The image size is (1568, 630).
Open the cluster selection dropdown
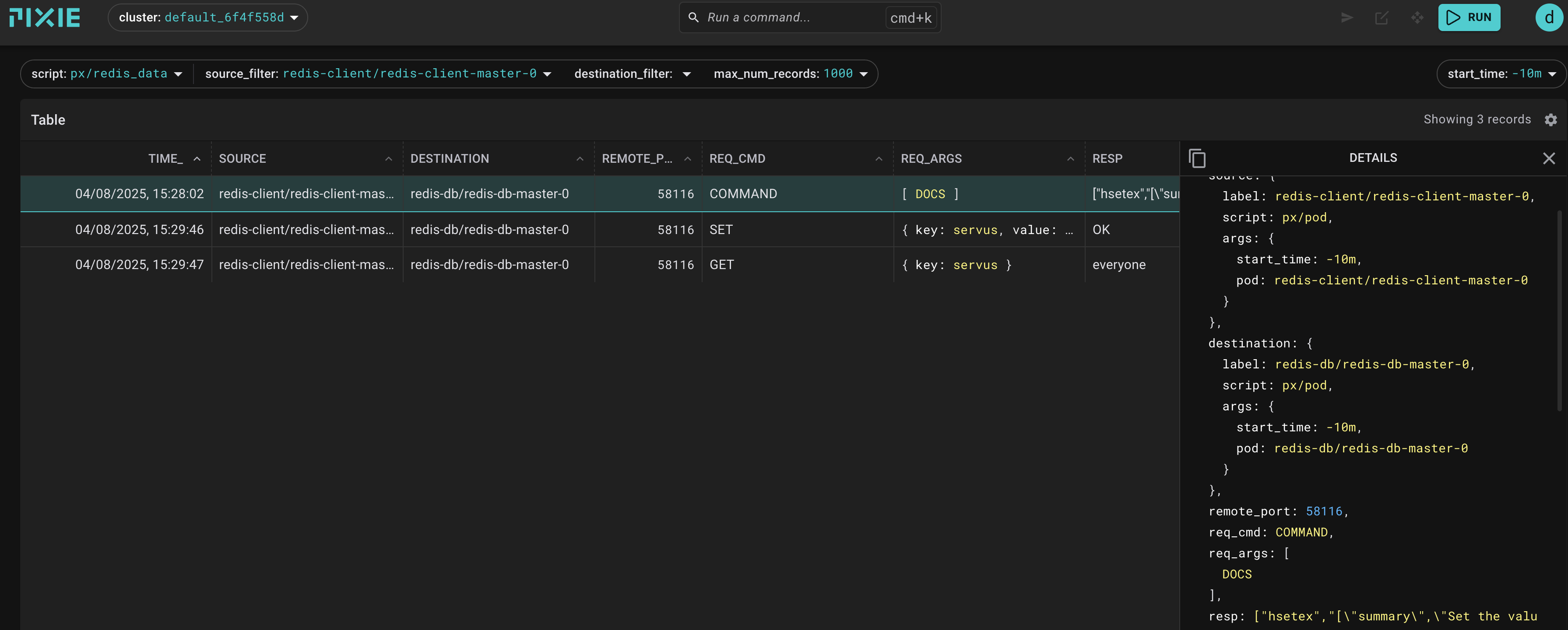tap(207, 17)
